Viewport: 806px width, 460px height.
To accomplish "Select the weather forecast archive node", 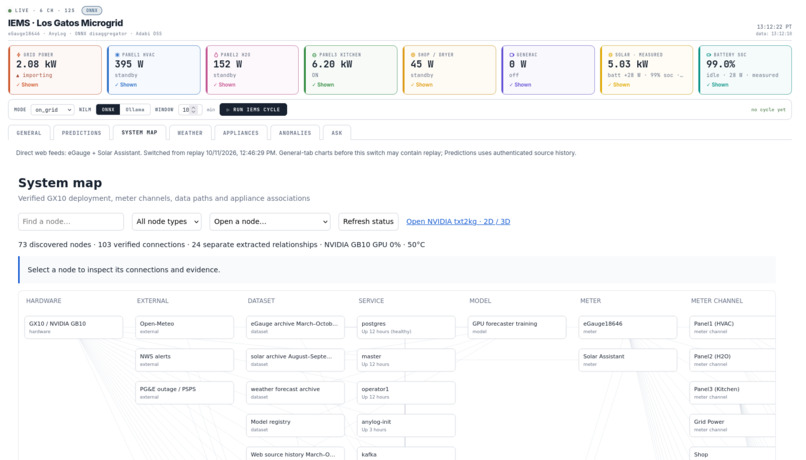I will click(x=296, y=393).
